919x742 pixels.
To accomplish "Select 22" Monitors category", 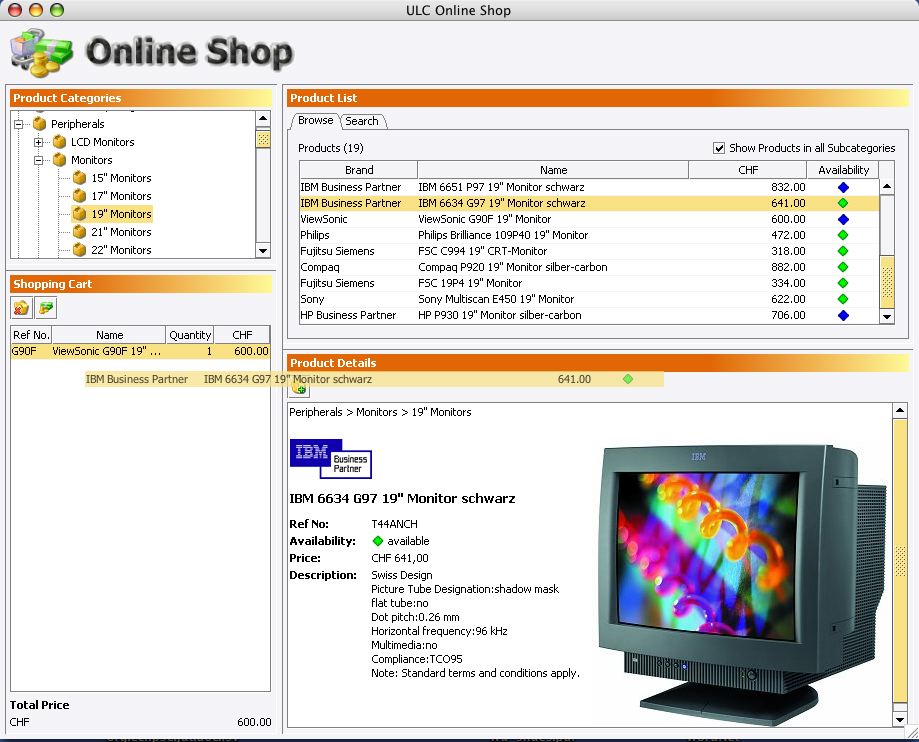I will (121, 250).
